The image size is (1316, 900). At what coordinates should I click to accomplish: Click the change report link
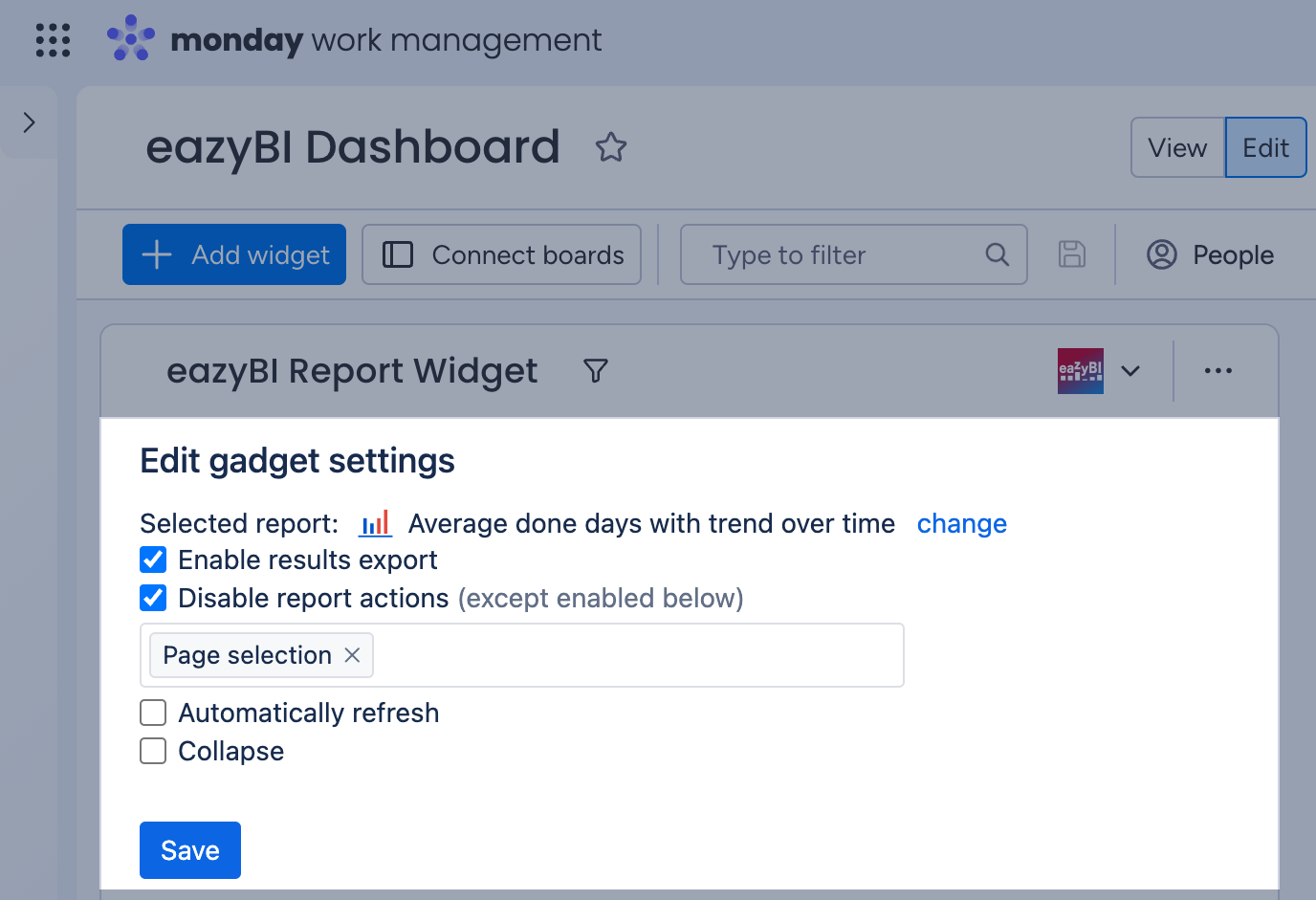pyautogui.click(x=962, y=524)
